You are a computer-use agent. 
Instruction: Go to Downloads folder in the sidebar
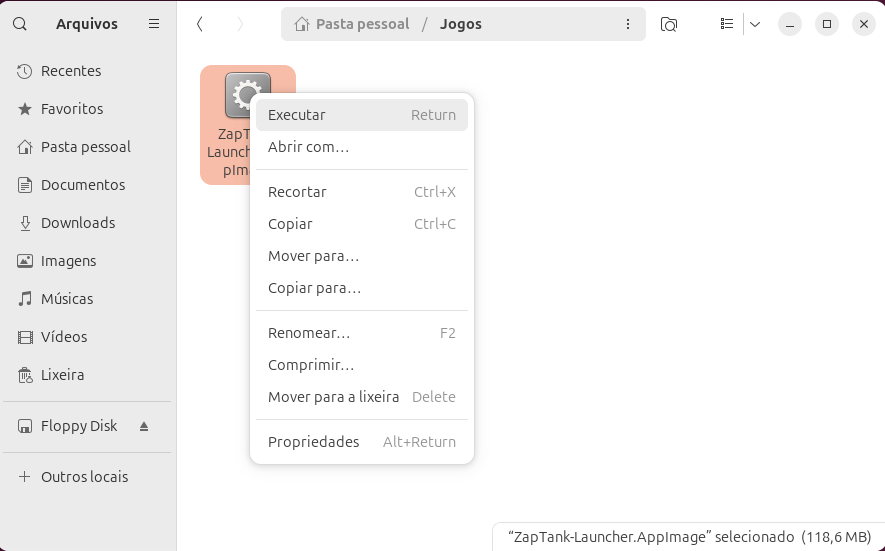click(77, 223)
